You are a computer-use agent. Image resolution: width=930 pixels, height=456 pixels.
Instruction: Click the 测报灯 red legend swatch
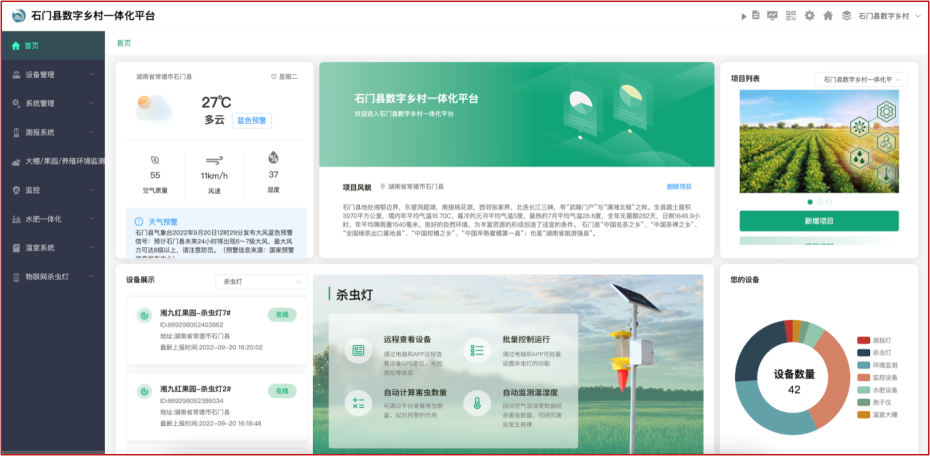[863, 340]
